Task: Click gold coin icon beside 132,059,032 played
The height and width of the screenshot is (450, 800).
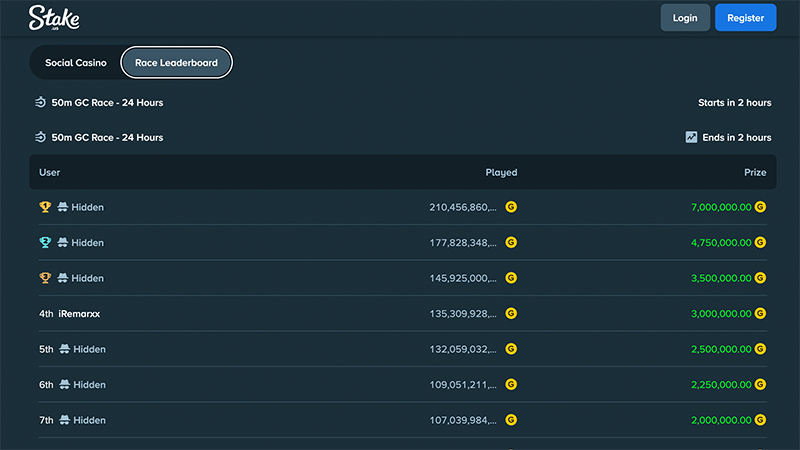Action: tap(511, 348)
